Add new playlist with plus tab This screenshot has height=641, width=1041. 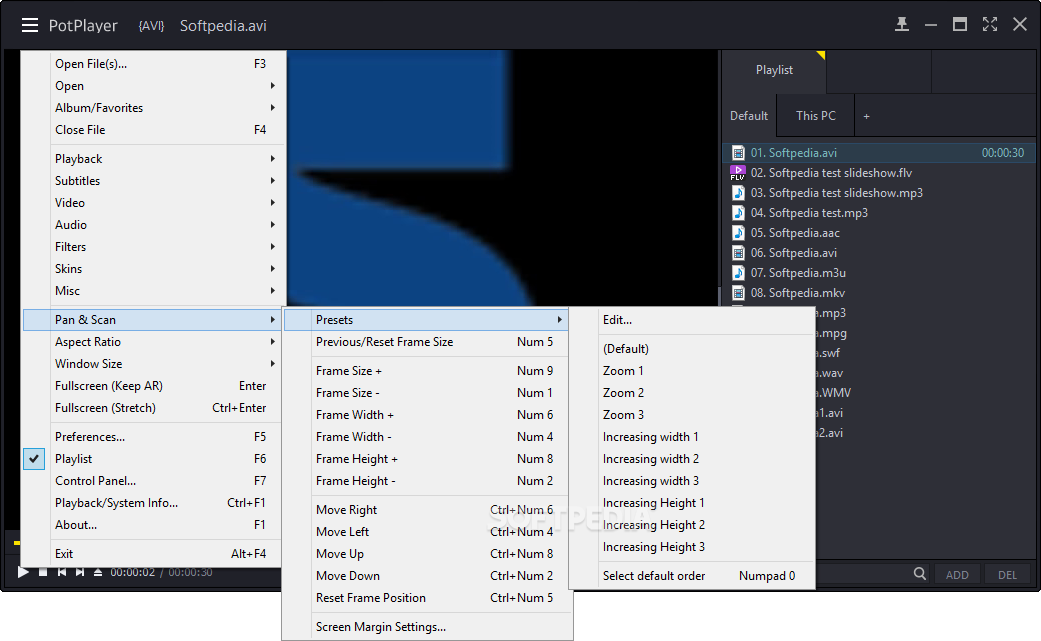point(866,116)
